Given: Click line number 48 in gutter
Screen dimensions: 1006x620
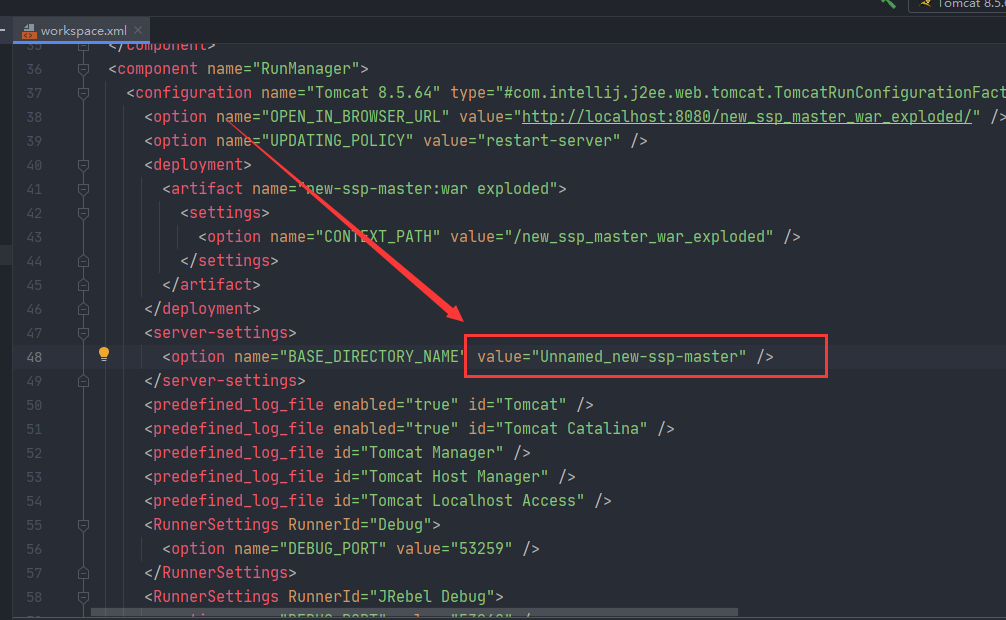Looking at the screenshot, I should (x=34, y=357).
